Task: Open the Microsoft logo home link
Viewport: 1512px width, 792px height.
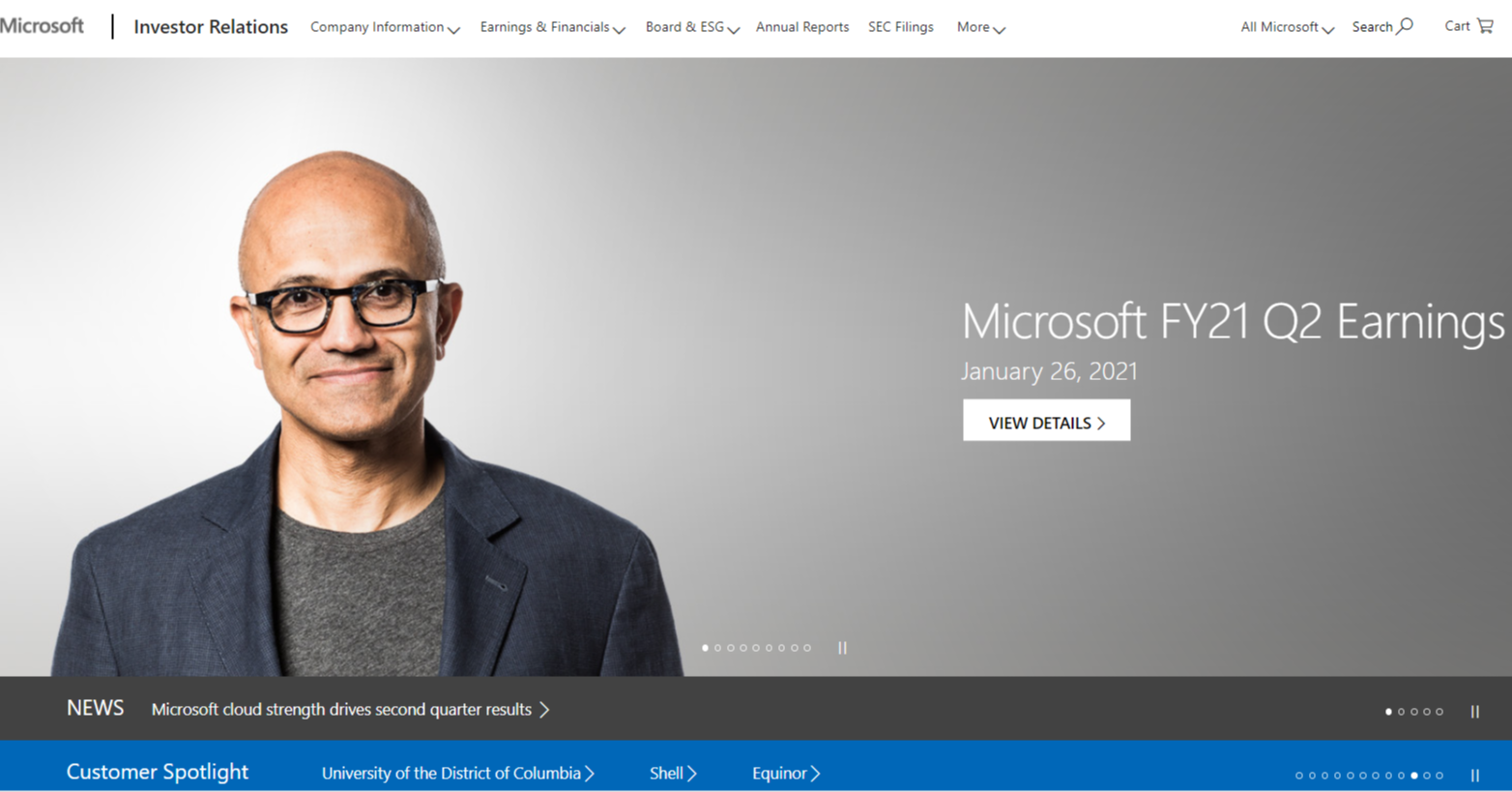Action: click(42, 26)
